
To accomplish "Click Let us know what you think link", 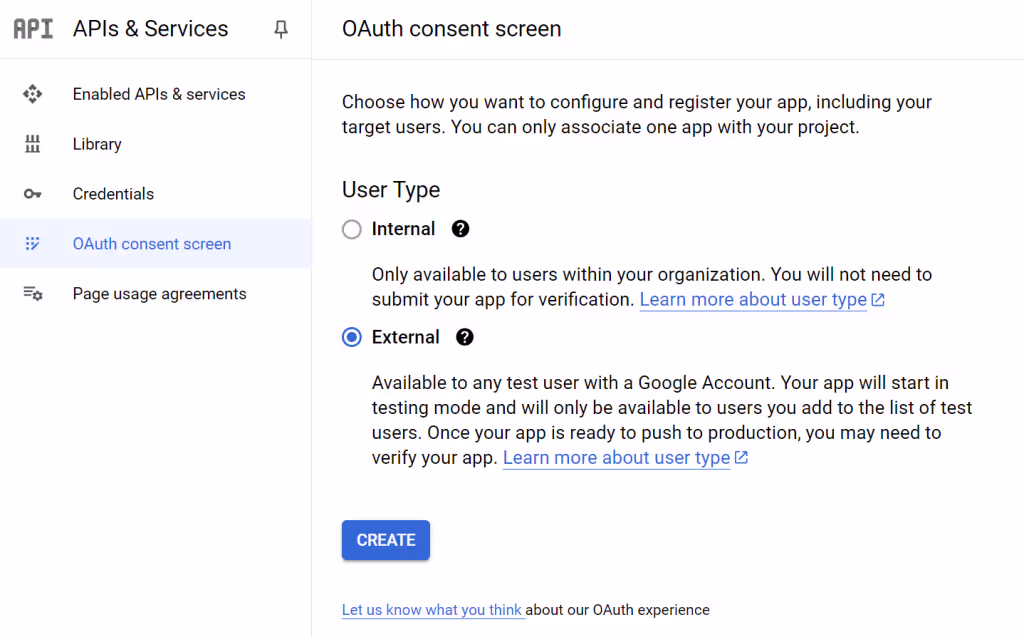I will point(432,610).
